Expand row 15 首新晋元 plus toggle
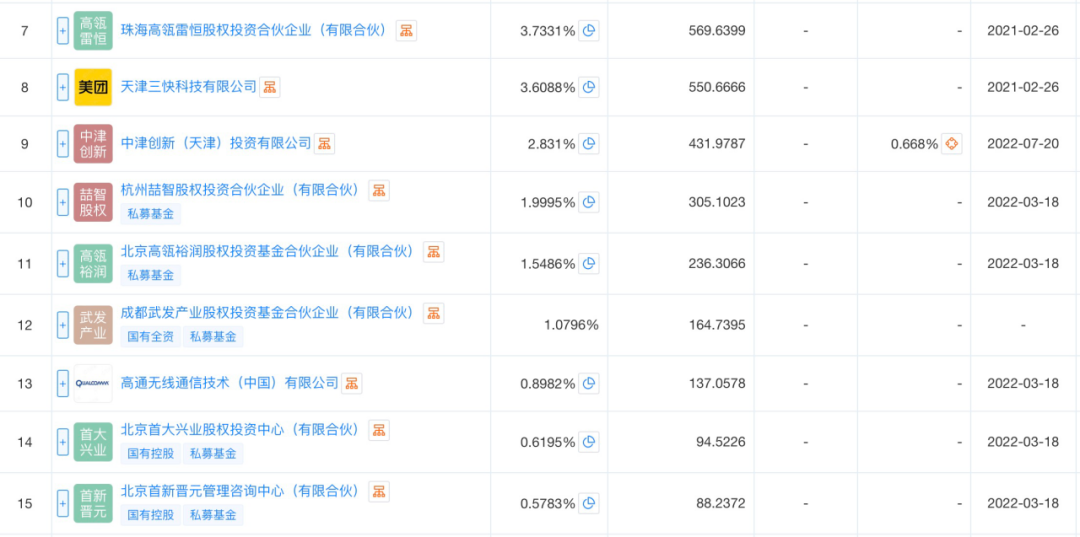This screenshot has width=1080, height=537. pos(63,503)
